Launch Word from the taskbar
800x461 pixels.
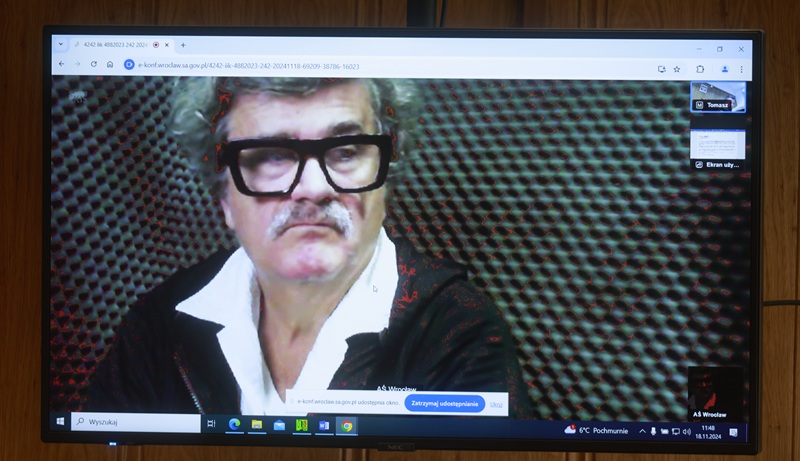click(323, 425)
